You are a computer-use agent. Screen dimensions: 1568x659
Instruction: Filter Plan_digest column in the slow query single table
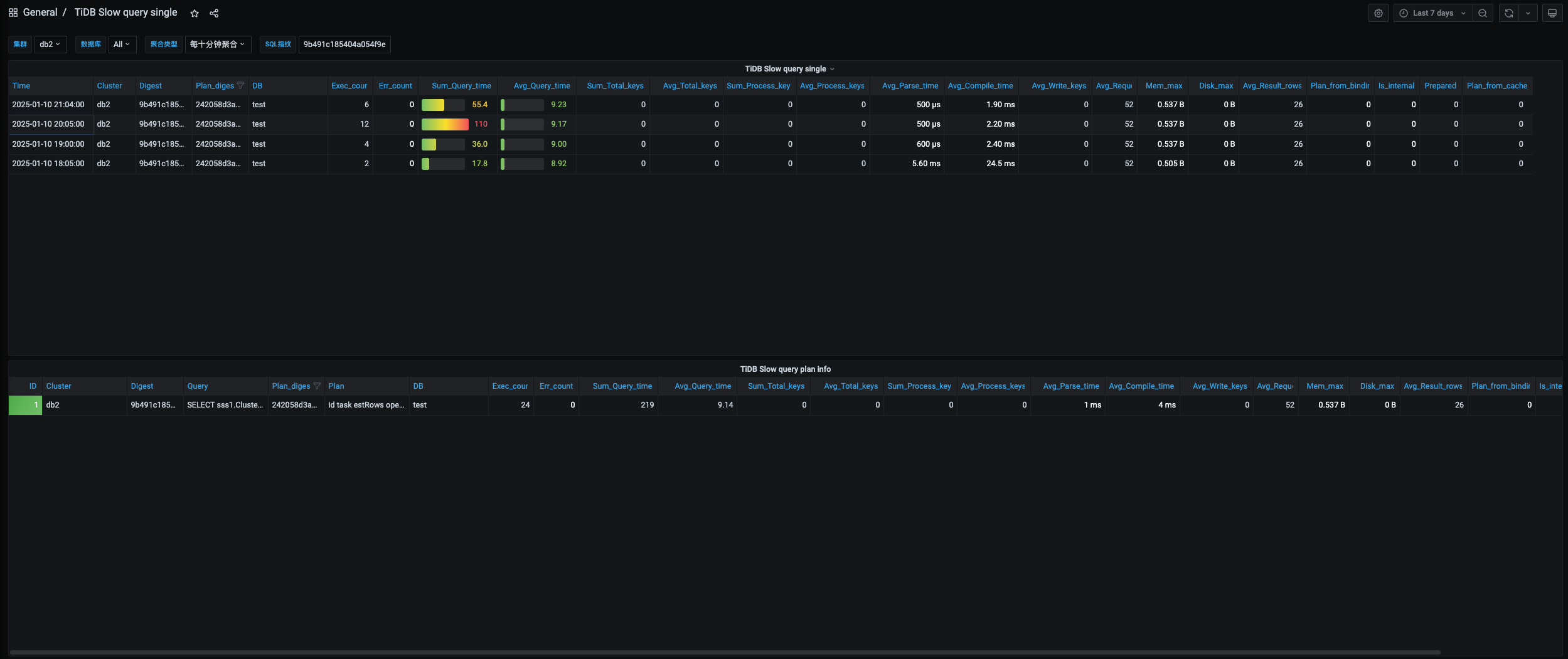coord(240,86)
